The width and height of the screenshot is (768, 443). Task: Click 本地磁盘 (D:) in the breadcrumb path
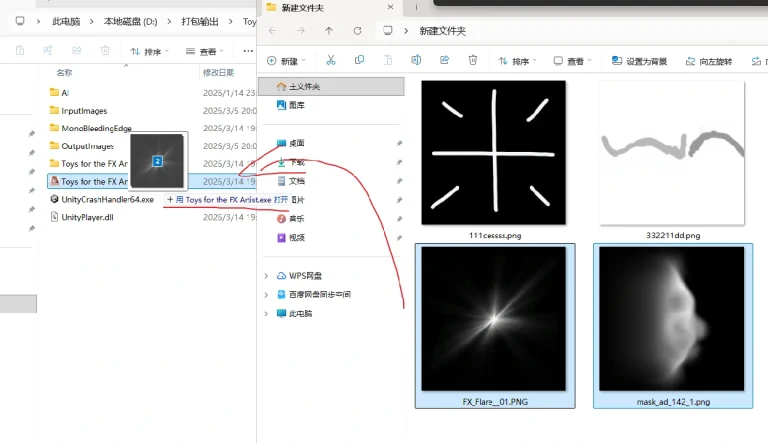(128, 21)
